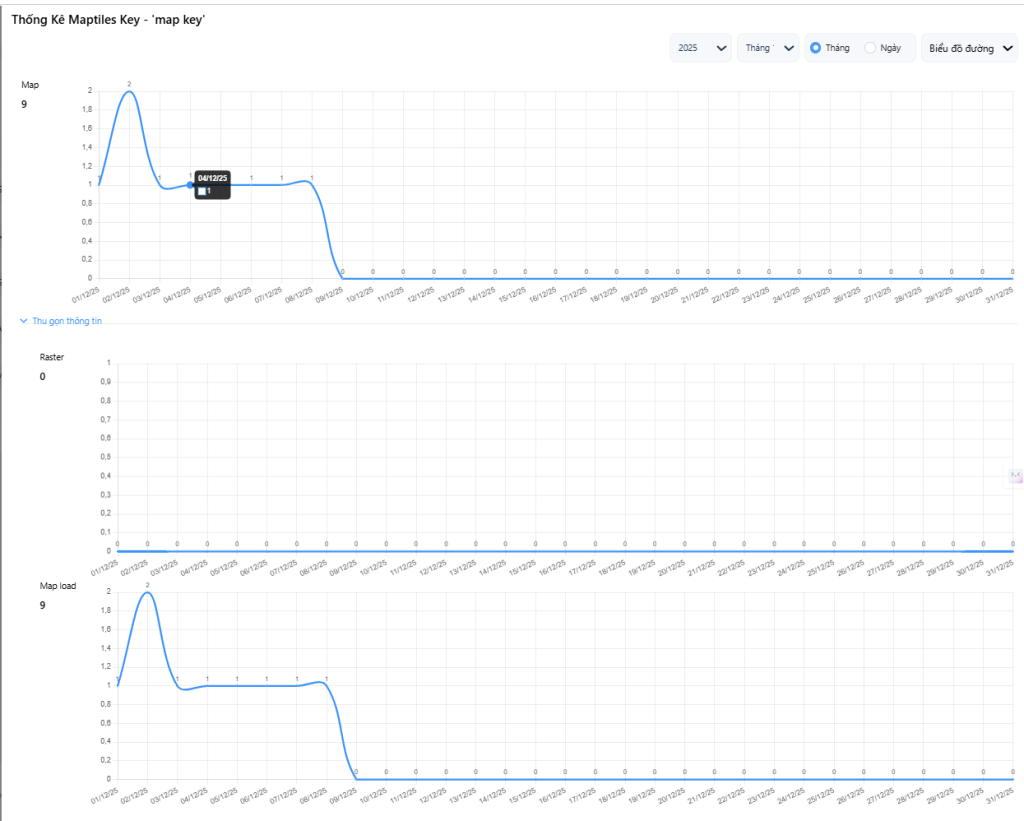Click the 01/12/25 start point on Raster chart
1024x821 pixels.
[118, 551]
